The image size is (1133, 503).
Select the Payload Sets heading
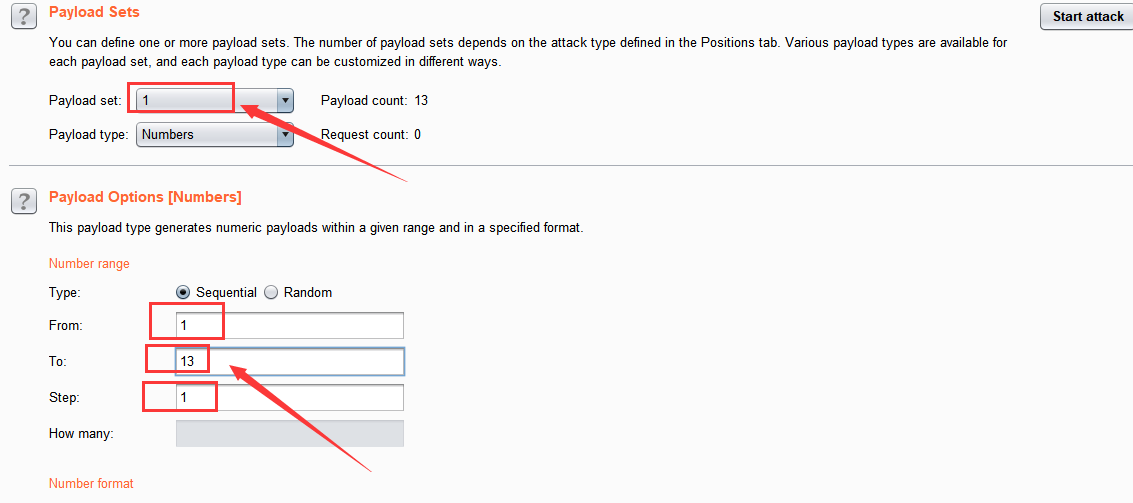(x=94, y=12)
